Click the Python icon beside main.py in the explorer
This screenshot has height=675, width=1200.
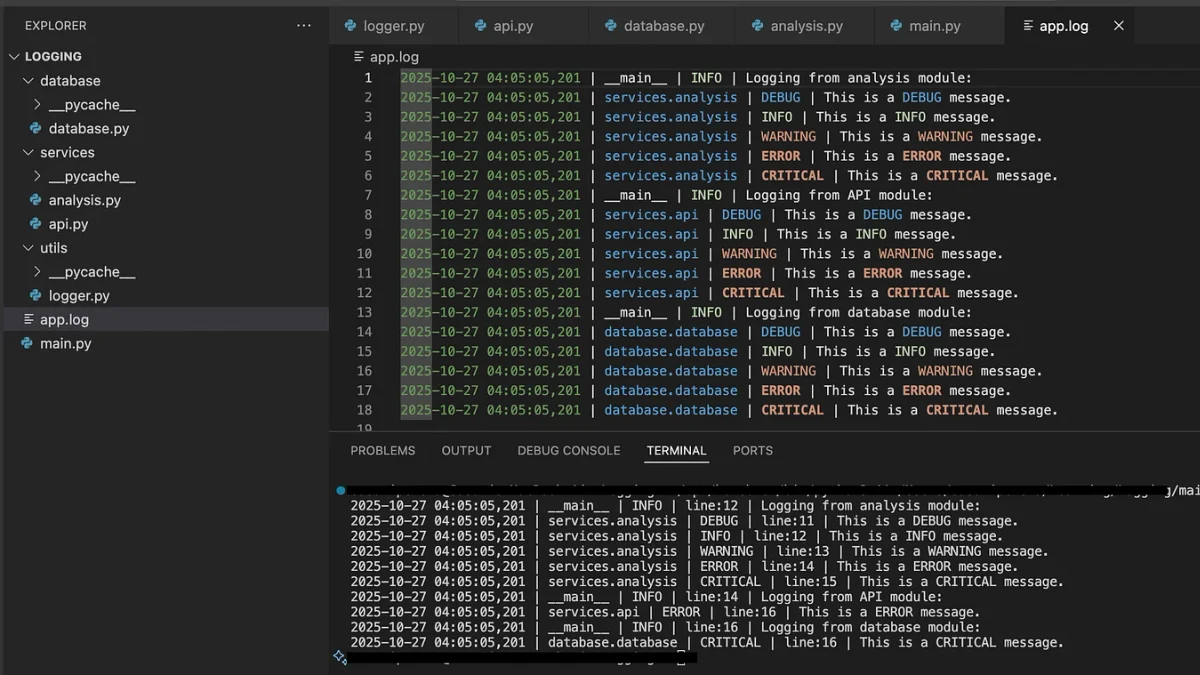(x=27, y=343)
